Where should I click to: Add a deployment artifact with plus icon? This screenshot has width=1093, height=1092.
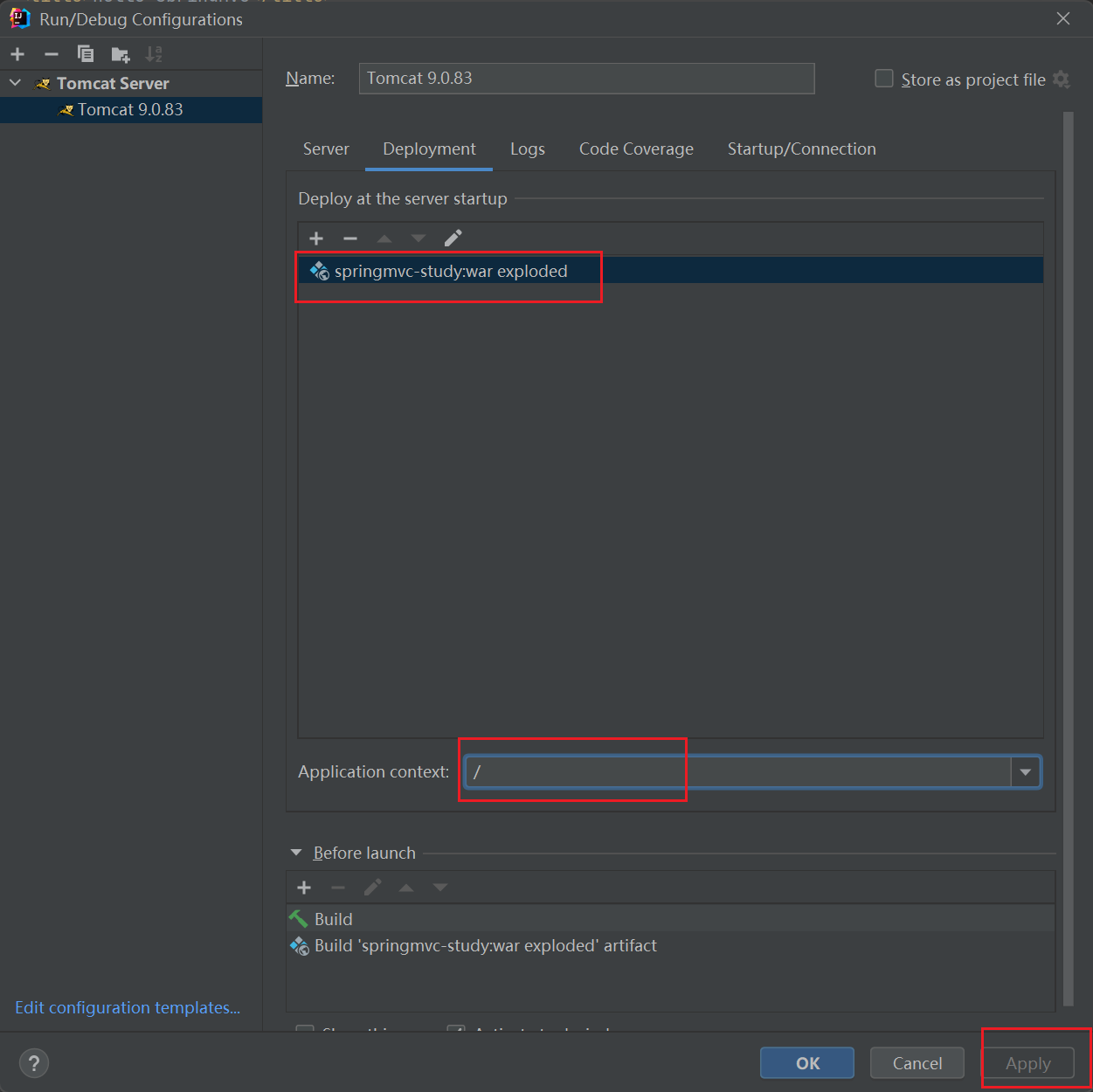(316, 238)
